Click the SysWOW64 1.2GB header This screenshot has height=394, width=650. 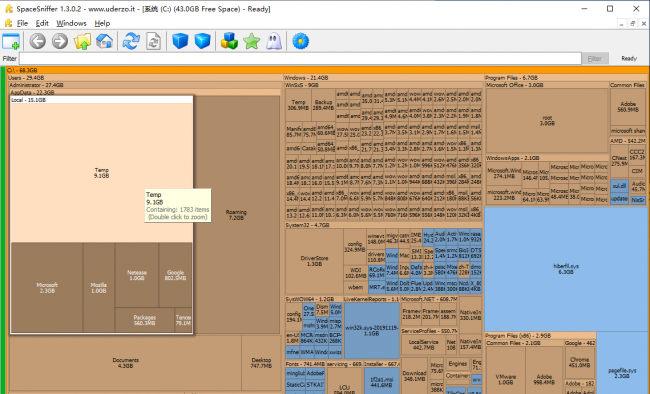point(314,299)
